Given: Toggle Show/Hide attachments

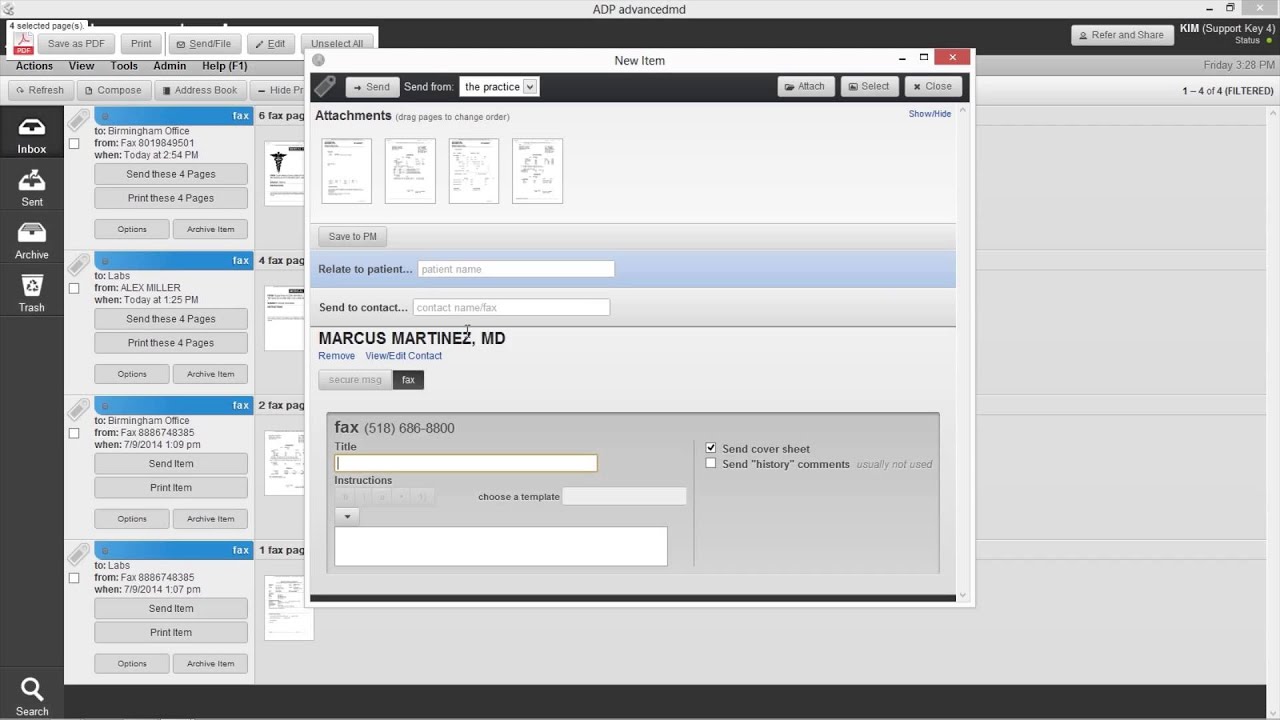Looking at the screenshot, I should [x=930, y=114].
